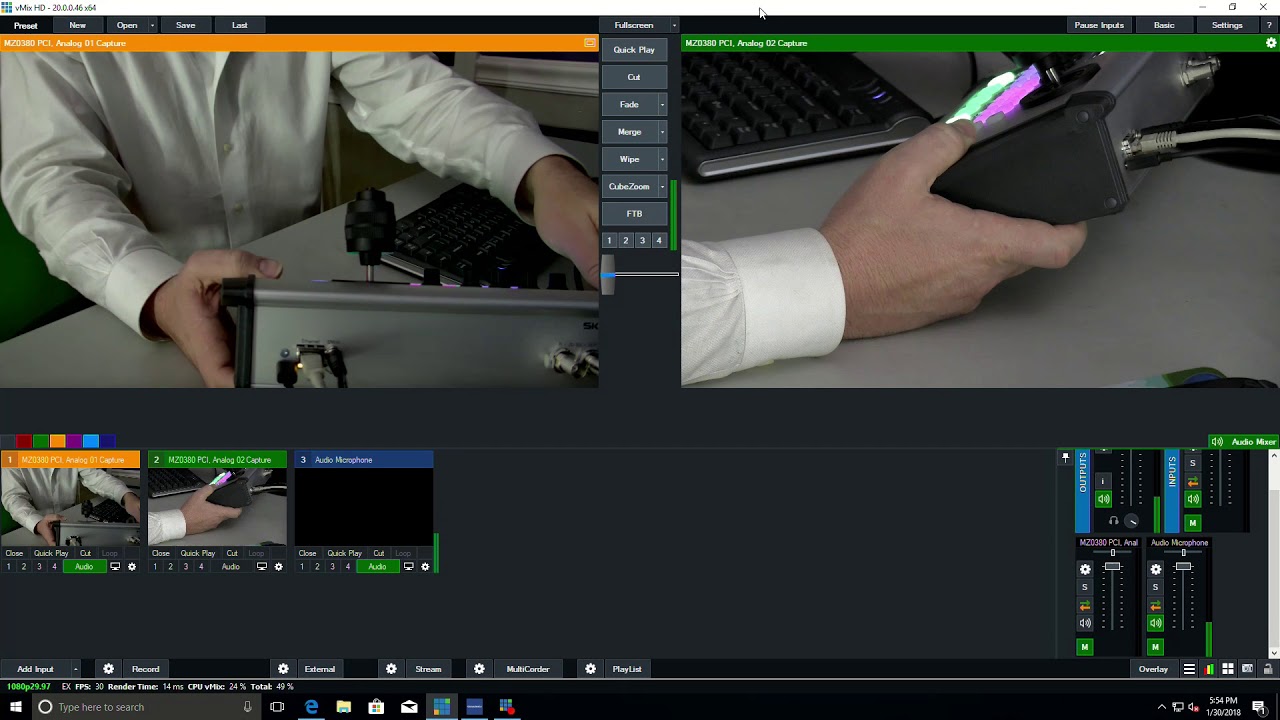Toggle the audio meters bar icon

[x=1209, y=669]
